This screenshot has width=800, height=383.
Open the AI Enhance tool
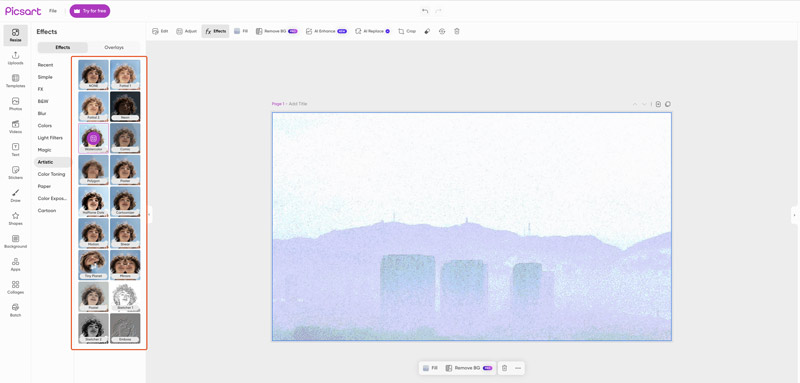click(326, 31)
